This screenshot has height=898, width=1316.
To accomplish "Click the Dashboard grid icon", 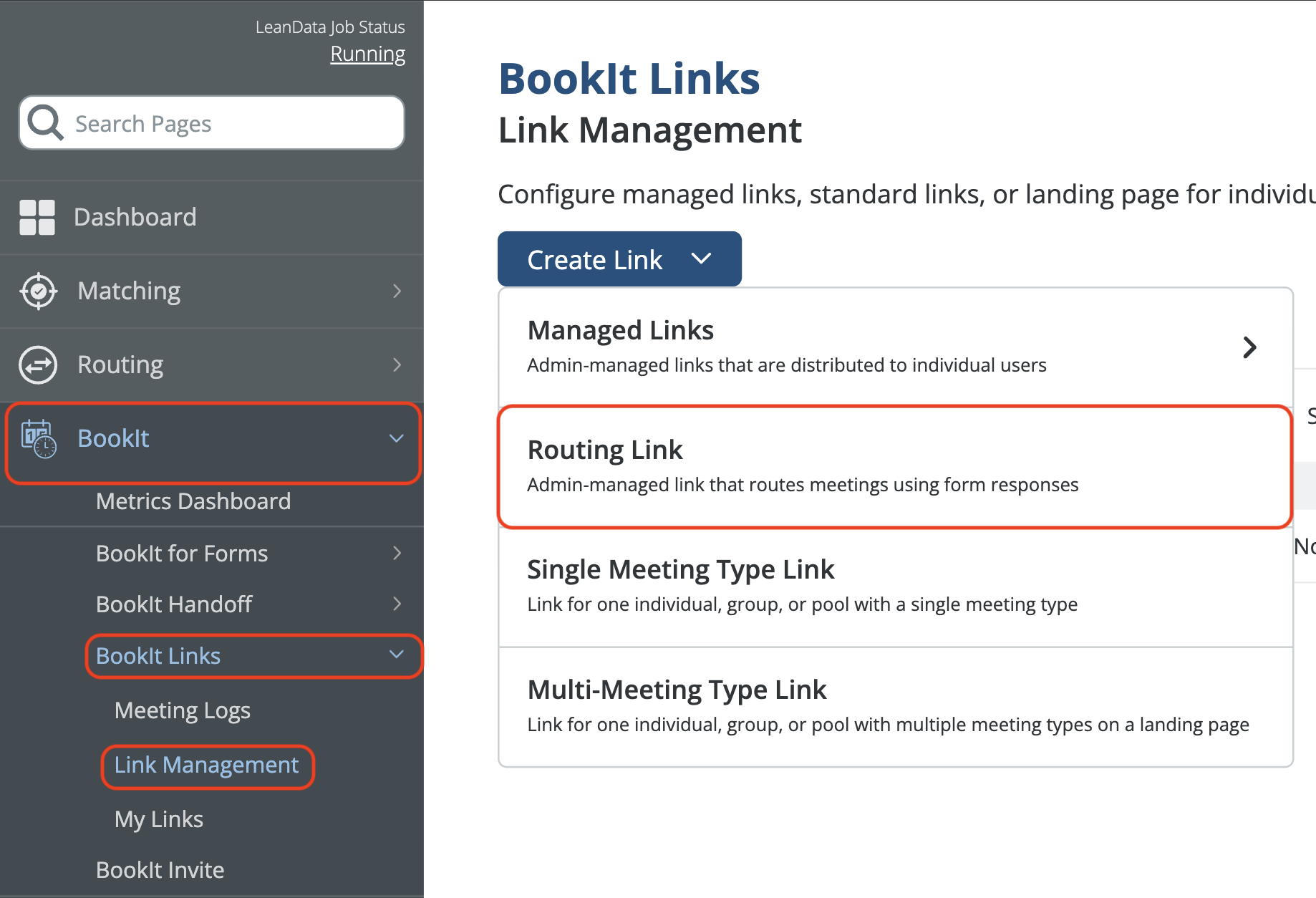I will (x=37, y=218).
